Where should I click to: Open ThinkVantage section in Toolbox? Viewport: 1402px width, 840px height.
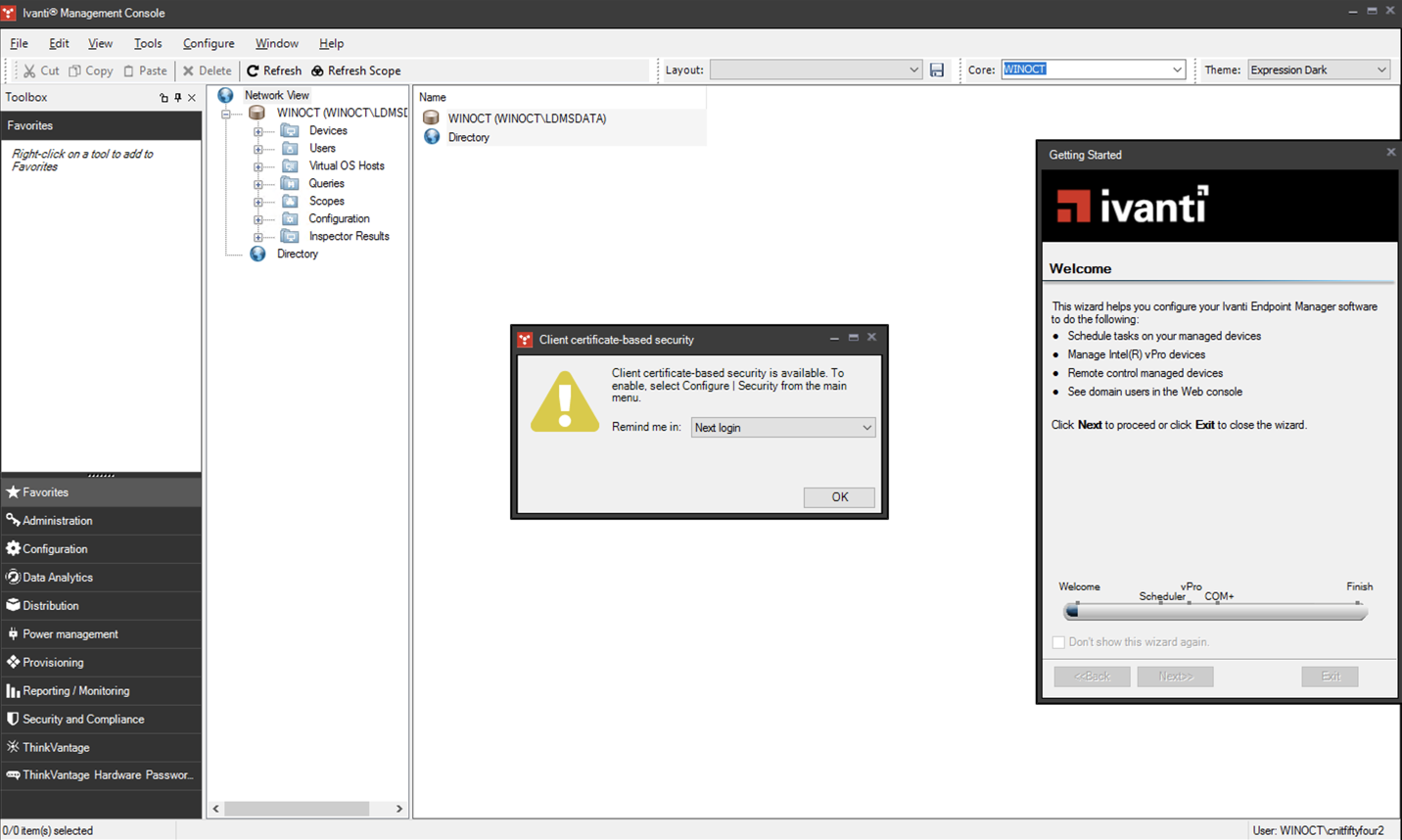(101, 748)
